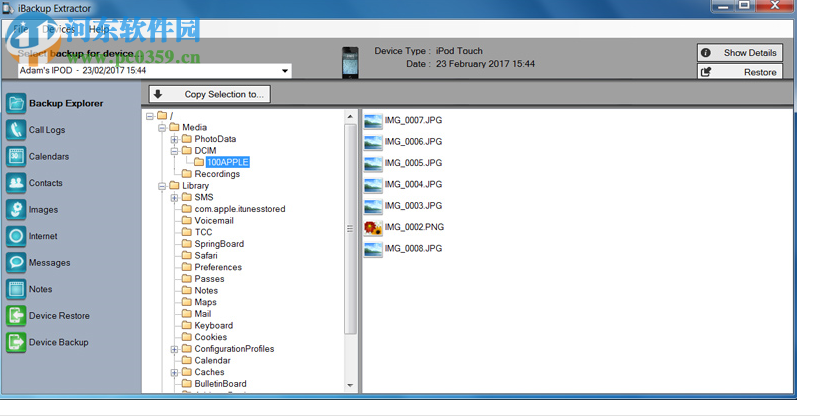The height and width of the screenshot is (416, 820).
Task: Open the Contacts people icon
Action: tap(16, 183)
